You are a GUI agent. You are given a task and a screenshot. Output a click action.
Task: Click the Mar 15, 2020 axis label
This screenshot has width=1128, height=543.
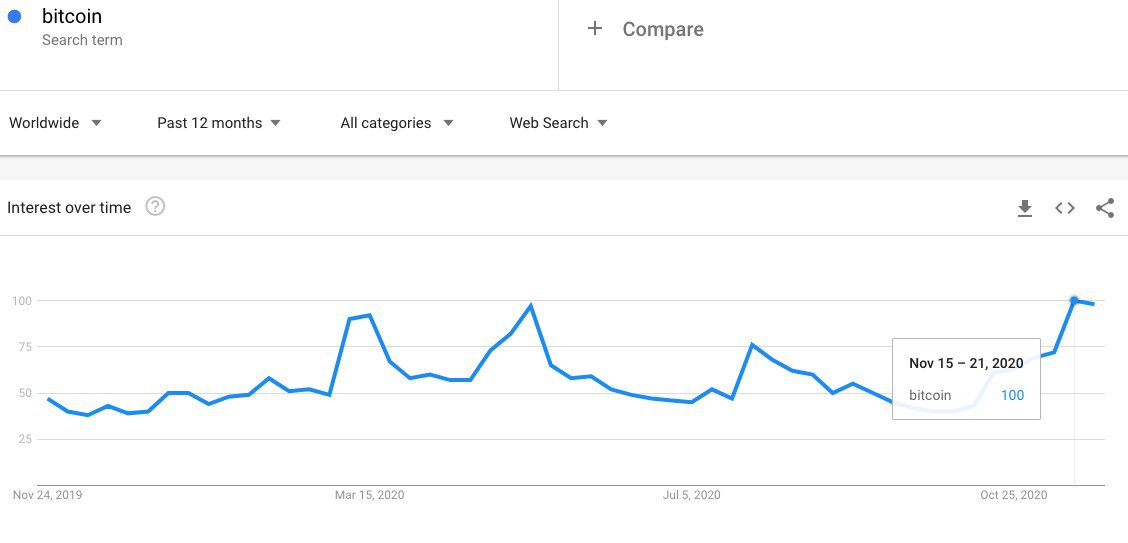coord(369,495)
